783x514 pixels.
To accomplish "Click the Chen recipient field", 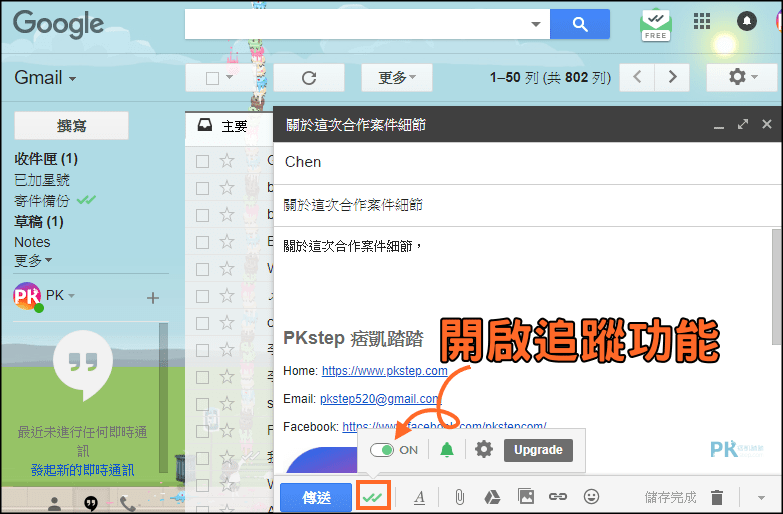I will tap(527, 162).
